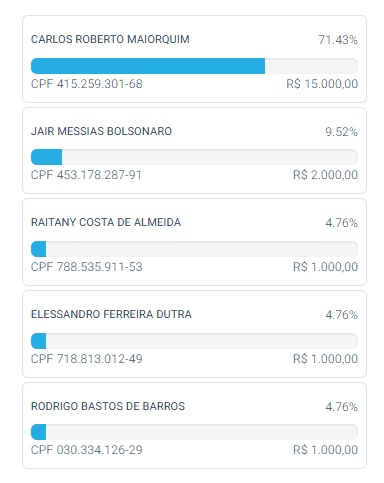The width and height of the screenshot is (384, 483).
Task: Select Elessandro's R$ 1.000,00 amount
Action: tap(325, 359)
